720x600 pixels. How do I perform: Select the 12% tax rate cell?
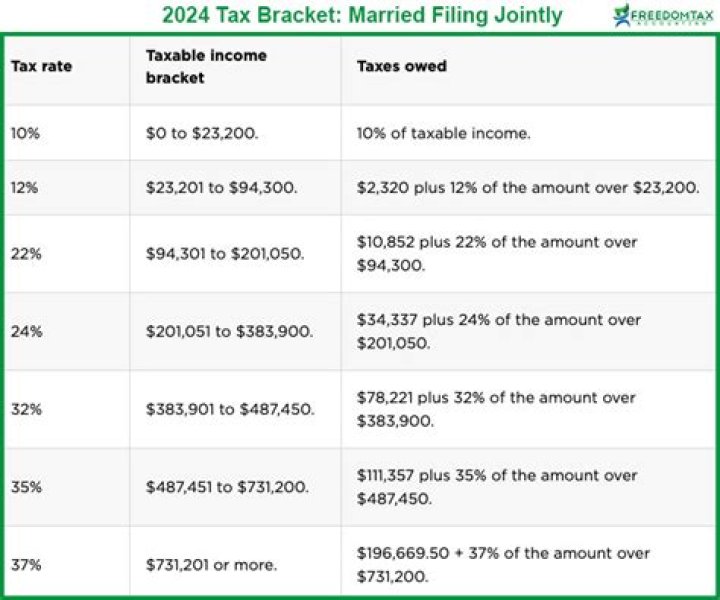[25, 187]
